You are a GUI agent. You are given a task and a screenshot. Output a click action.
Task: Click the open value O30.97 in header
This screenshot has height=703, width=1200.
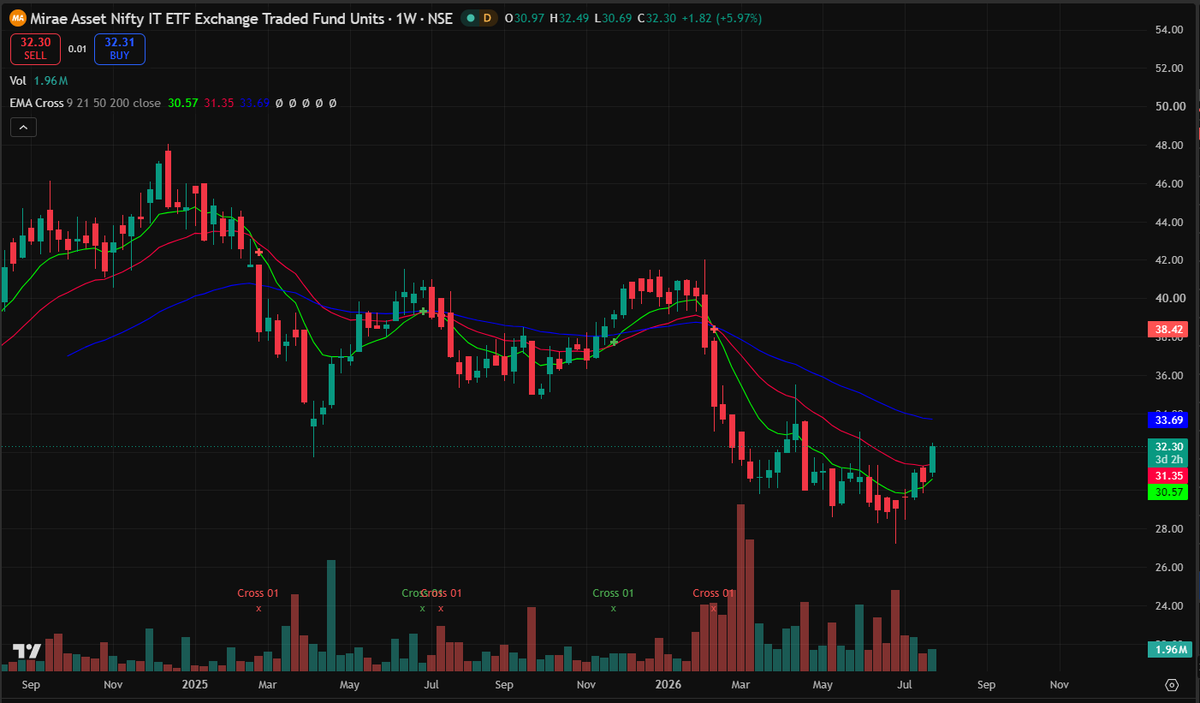click(524, 18)
